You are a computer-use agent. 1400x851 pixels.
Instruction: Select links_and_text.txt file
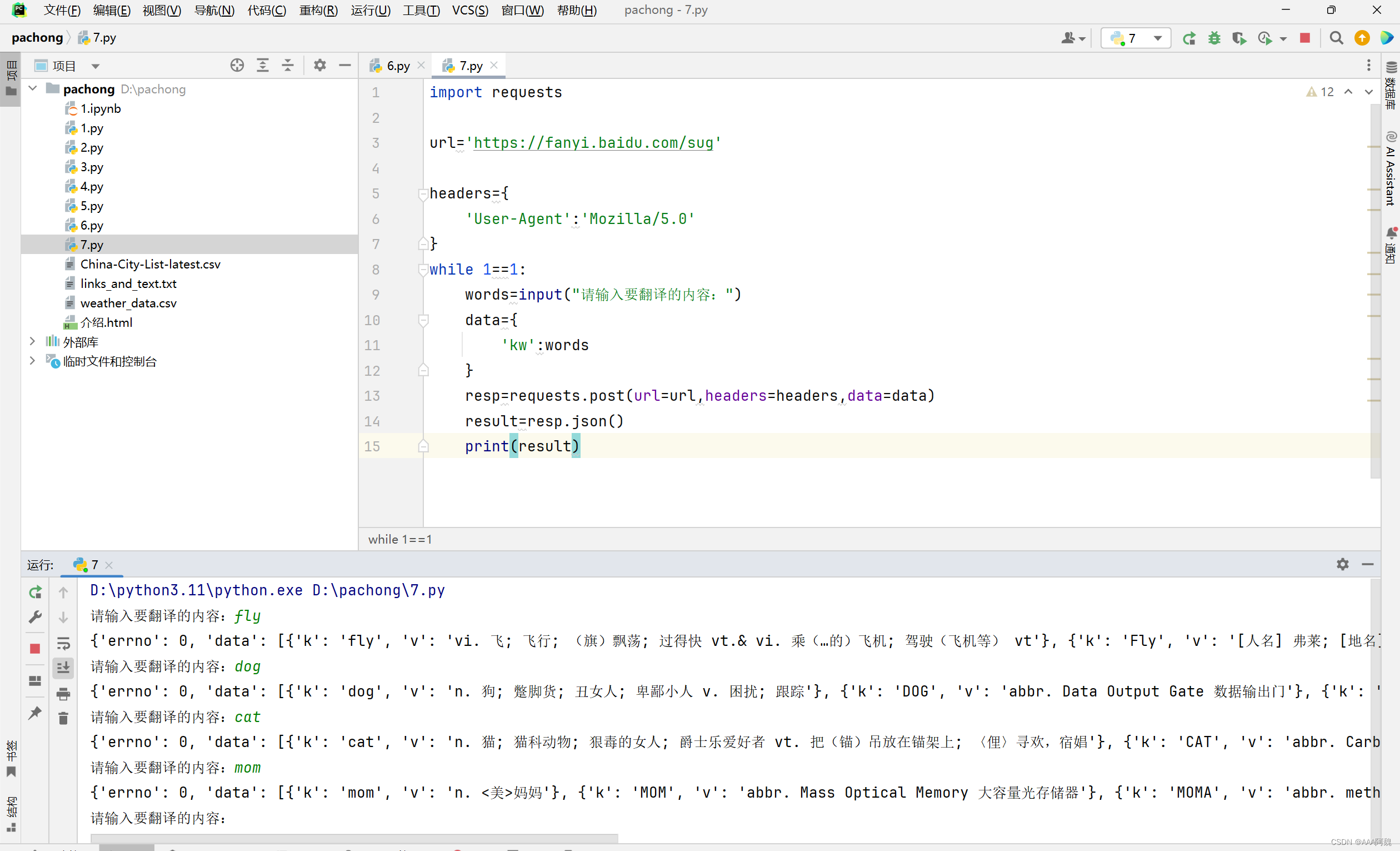[128, 283]
